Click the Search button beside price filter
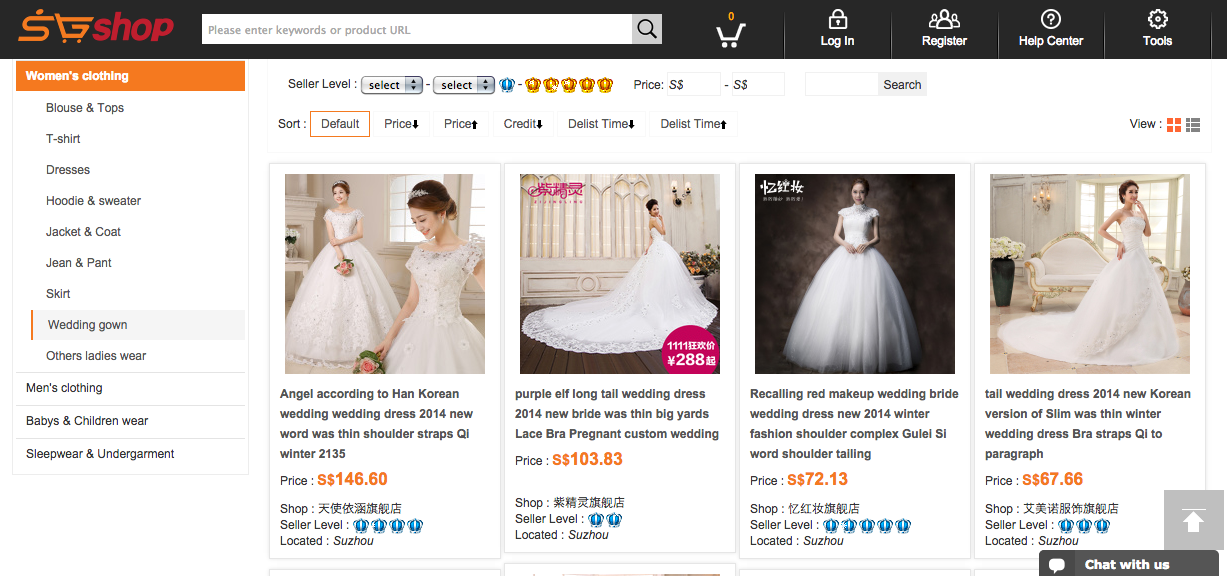Viewport: 1227px width, 576px height. 902,85
